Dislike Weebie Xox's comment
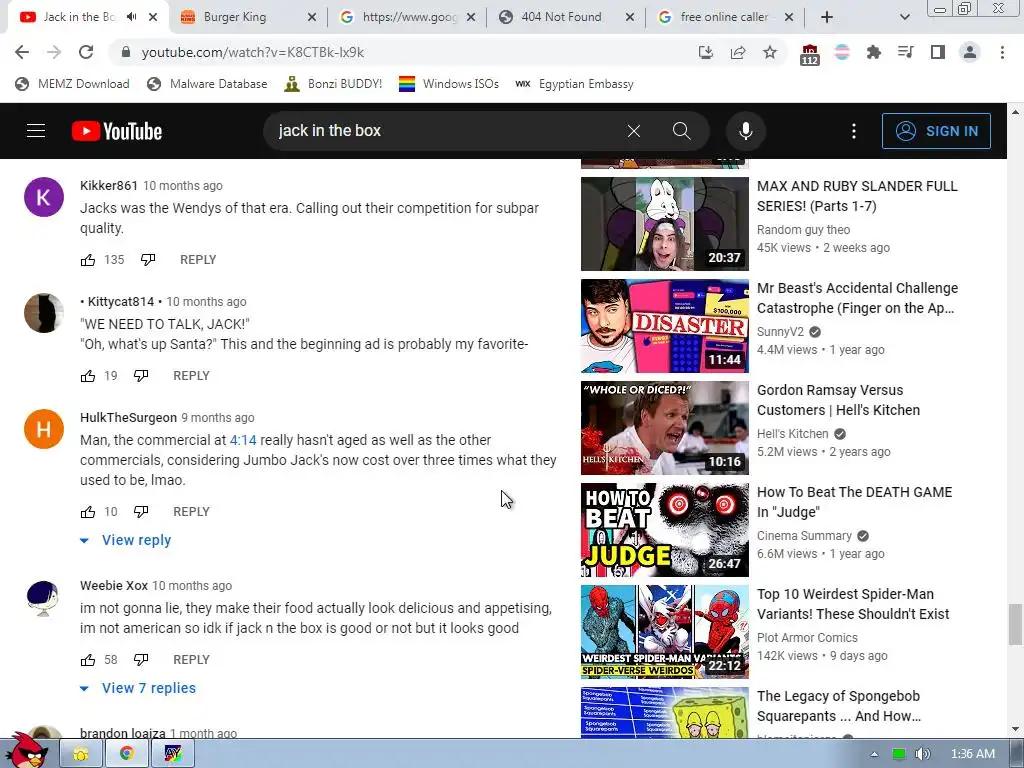The width and height of the screenshot is (1024, 768). (141, 660)
